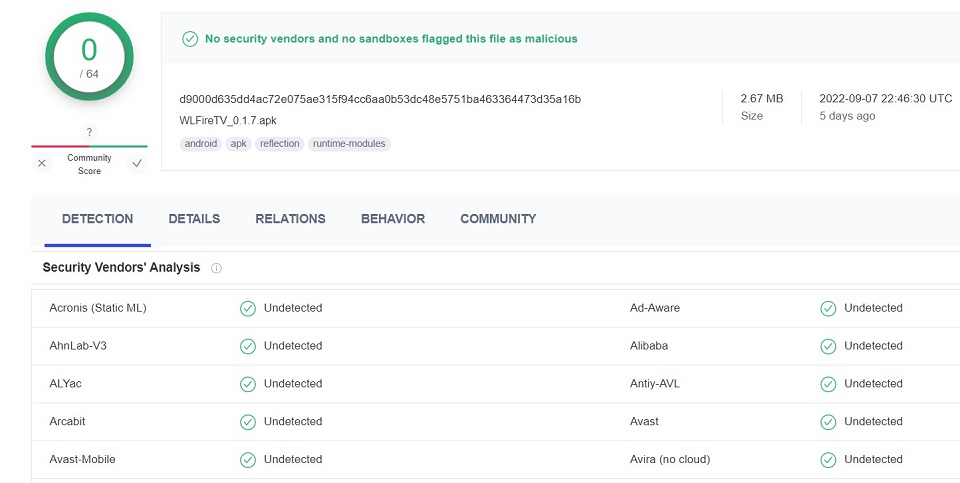Click the green check icon in the no-detections banner
Viewport: 960px width, 483px height.
[190, 39]
